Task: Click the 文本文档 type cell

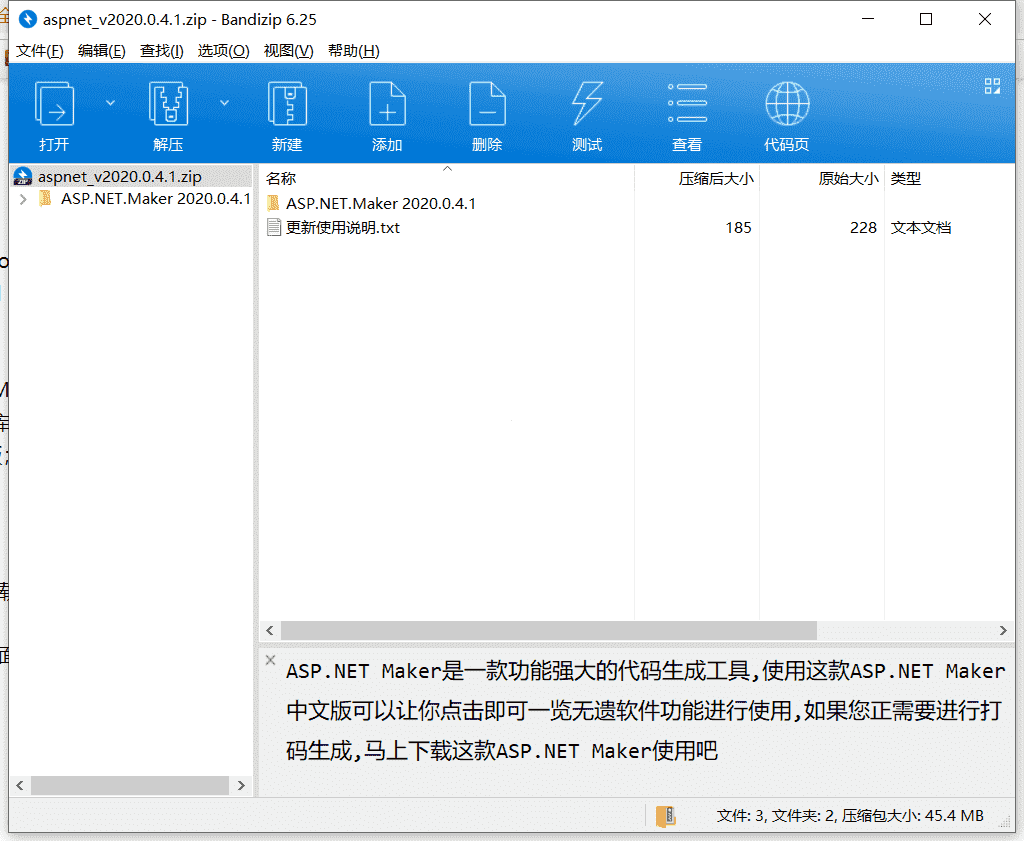Action: [x=921, y=228]
